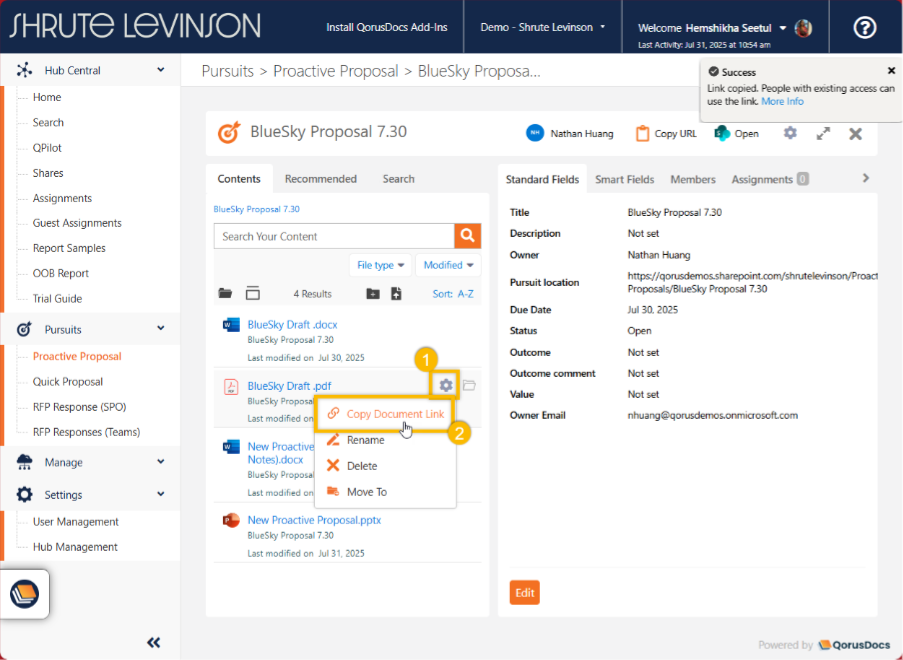Click the add new folder icon

coord(373,294)
